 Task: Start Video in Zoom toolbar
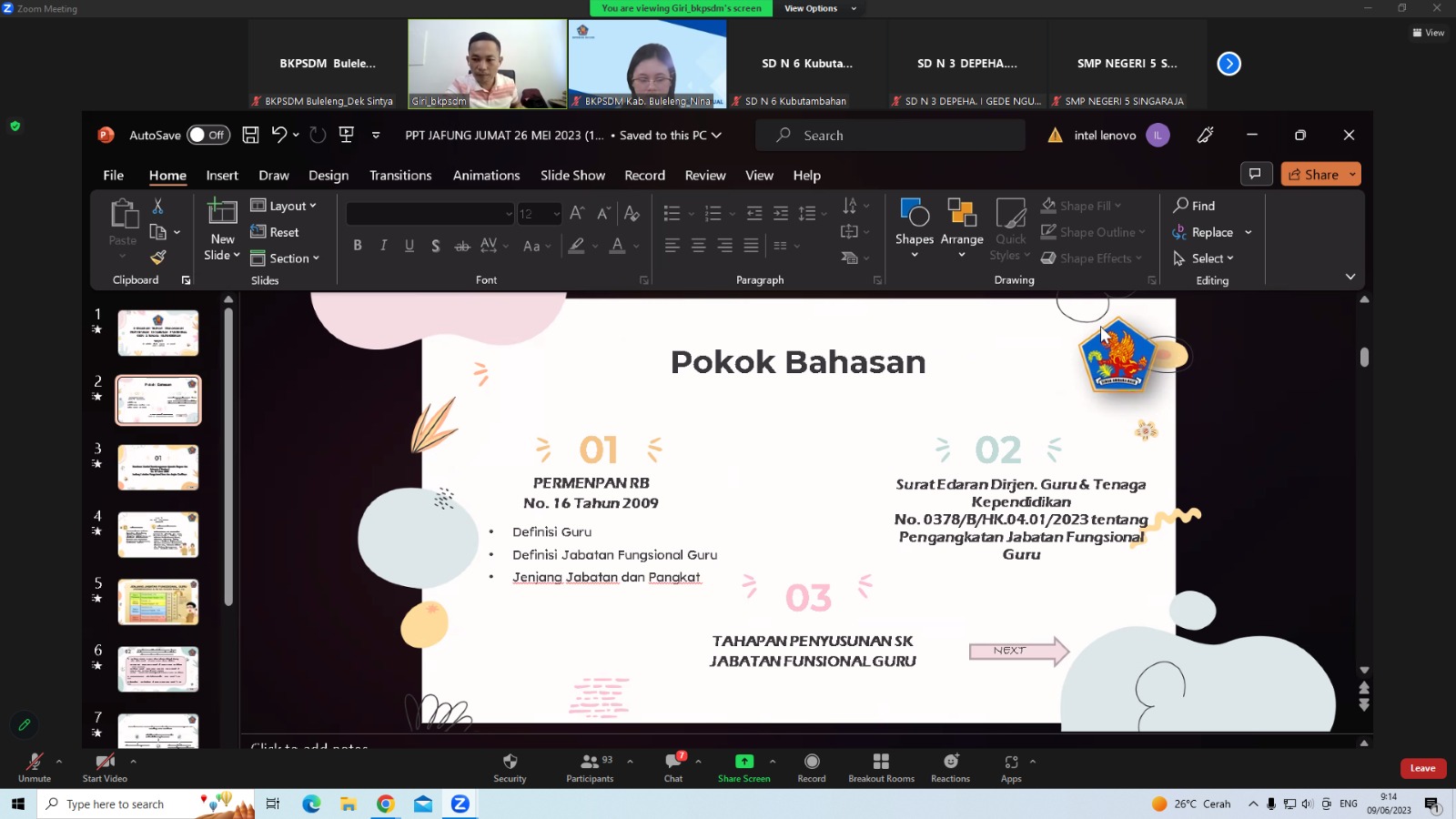point(105,767)
